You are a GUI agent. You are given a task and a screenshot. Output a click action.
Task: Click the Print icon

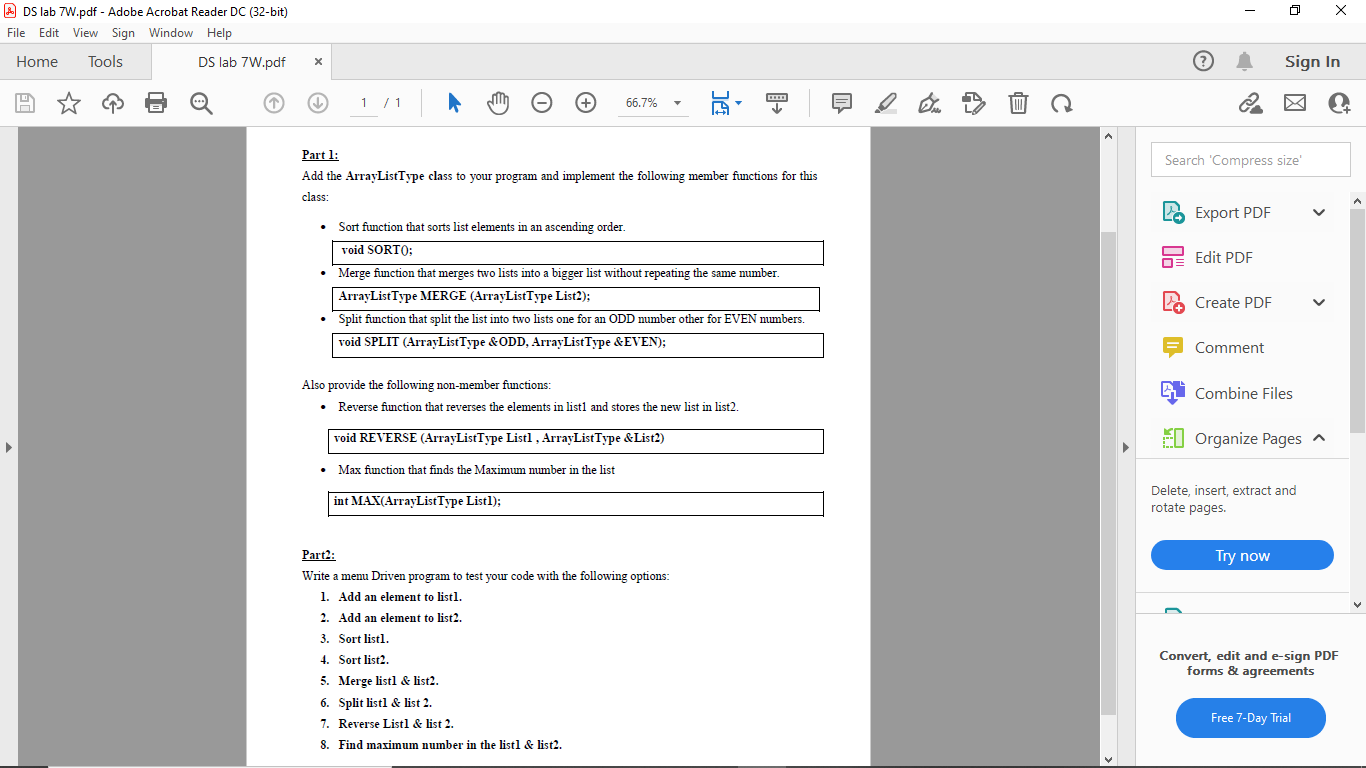pos(156,102)
